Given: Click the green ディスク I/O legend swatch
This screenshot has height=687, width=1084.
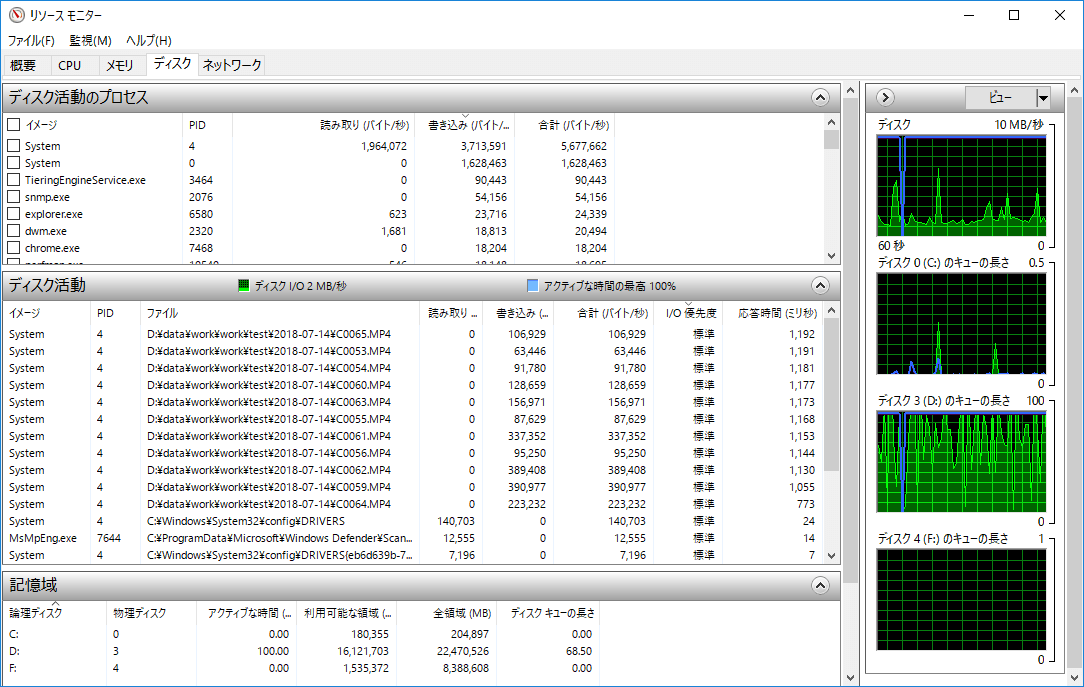Looking at the screenshot, I should click(x=243, y=286).
